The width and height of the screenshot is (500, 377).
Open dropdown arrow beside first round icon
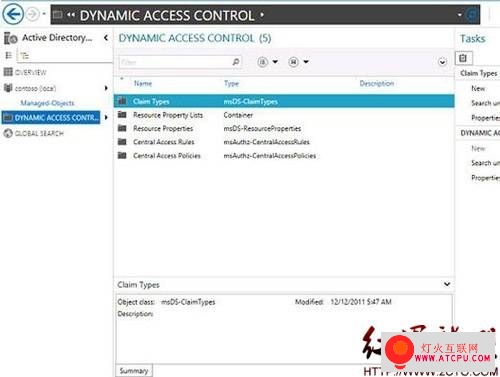(275, 62)
